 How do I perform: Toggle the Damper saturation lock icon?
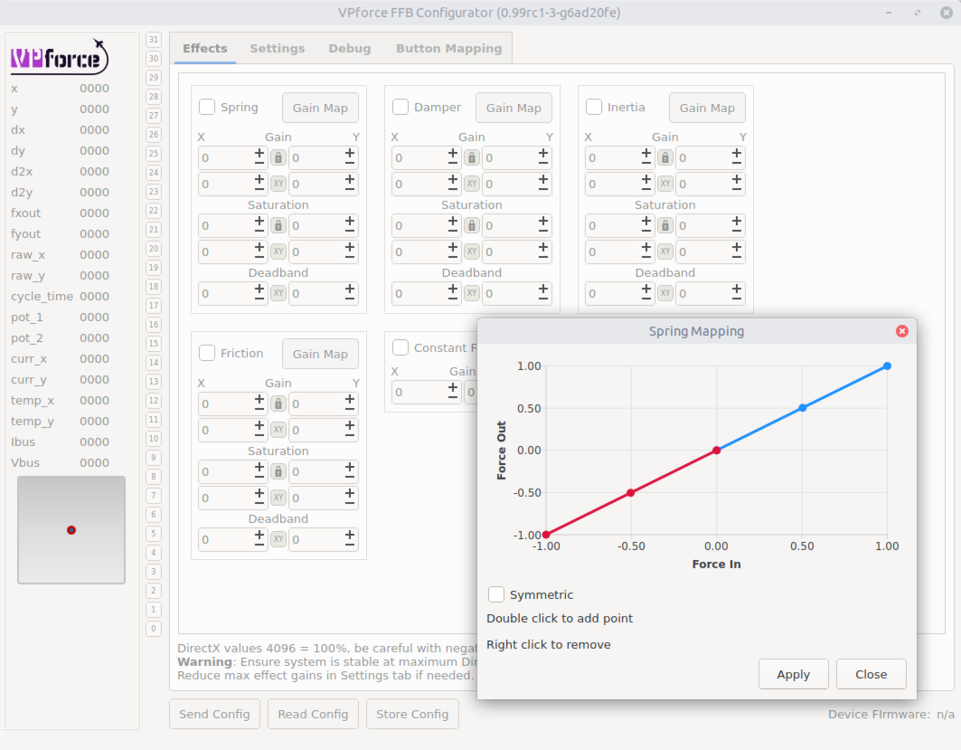pos(472,225)
